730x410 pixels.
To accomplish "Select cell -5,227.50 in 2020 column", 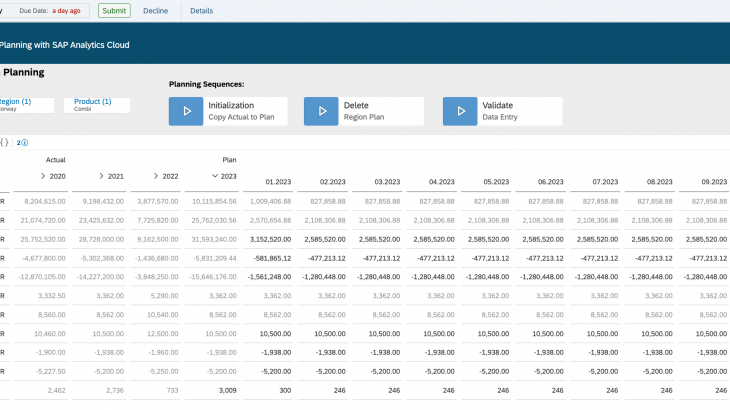I will (51, 371).
